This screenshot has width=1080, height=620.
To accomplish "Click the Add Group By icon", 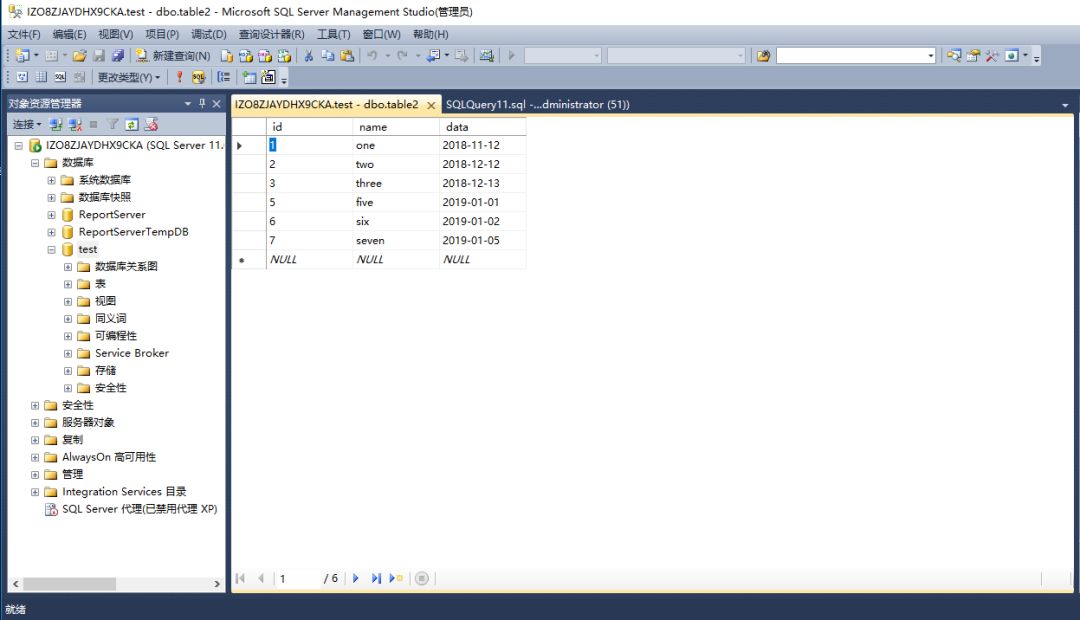I will coord(224,77).
